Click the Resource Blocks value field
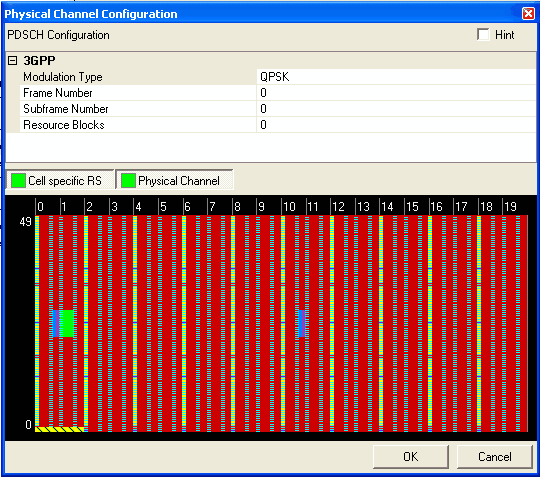The height and width of the screenshot is (477, 540). [x=396, y=125]
